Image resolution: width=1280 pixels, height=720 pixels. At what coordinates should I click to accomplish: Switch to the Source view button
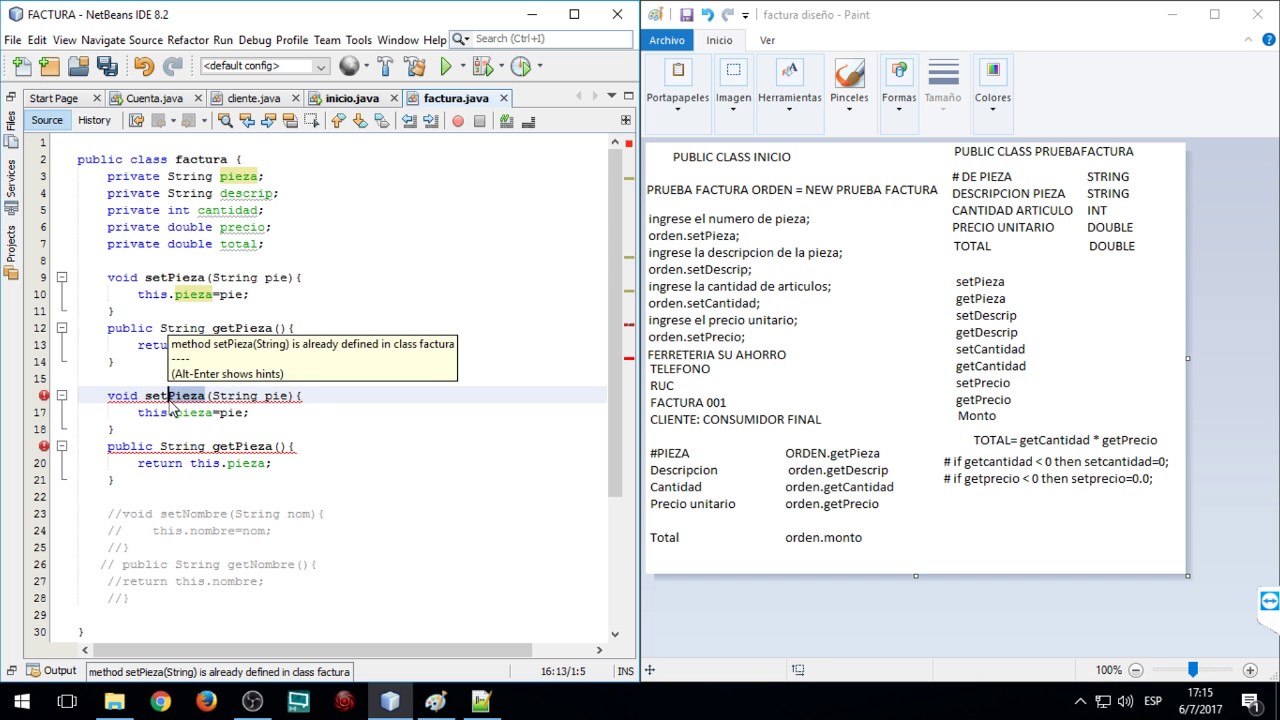[x=47, y=120]
